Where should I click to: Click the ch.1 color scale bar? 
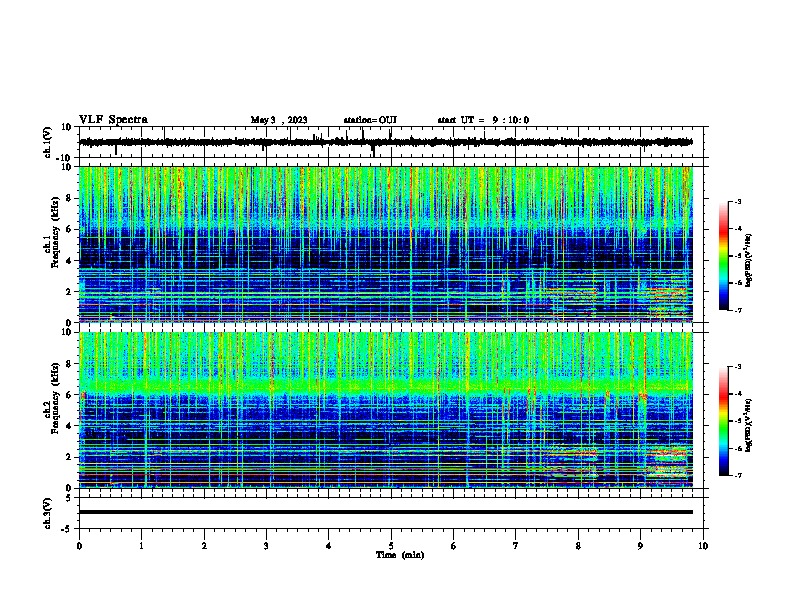pos(724,256)
